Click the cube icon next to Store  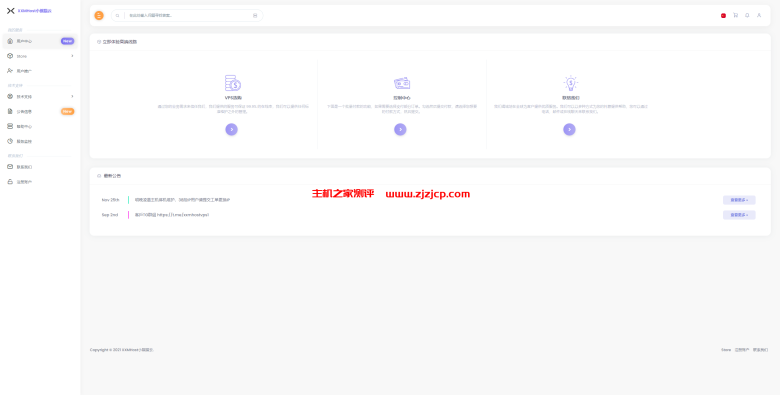(x=10, y=56)
